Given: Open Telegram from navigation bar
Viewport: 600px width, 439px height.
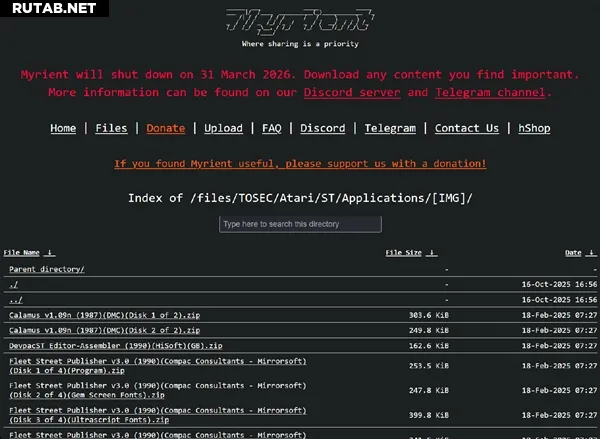Looking at the screenshot, I should point(389,128).
